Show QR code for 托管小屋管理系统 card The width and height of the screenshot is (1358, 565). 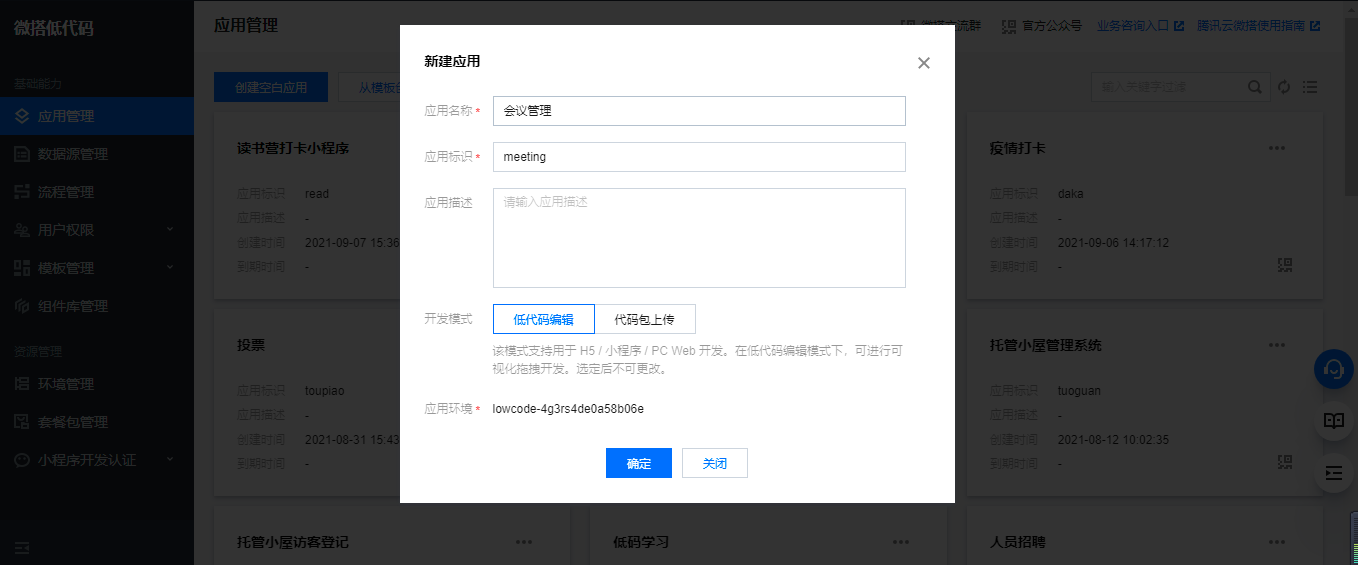pos(1285,462)
